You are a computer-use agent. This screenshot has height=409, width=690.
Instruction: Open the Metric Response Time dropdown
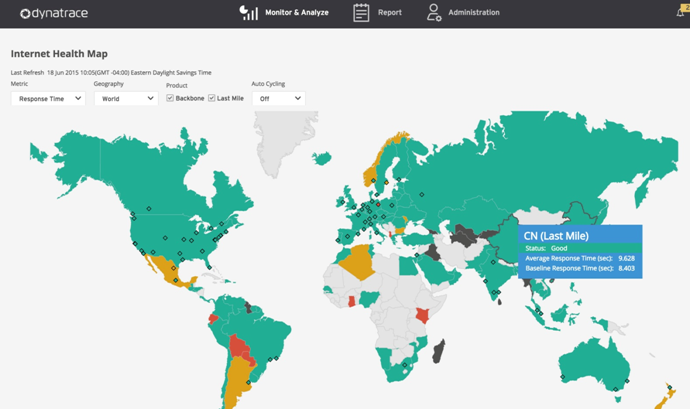pyautogui.click(x=47, y=99)
